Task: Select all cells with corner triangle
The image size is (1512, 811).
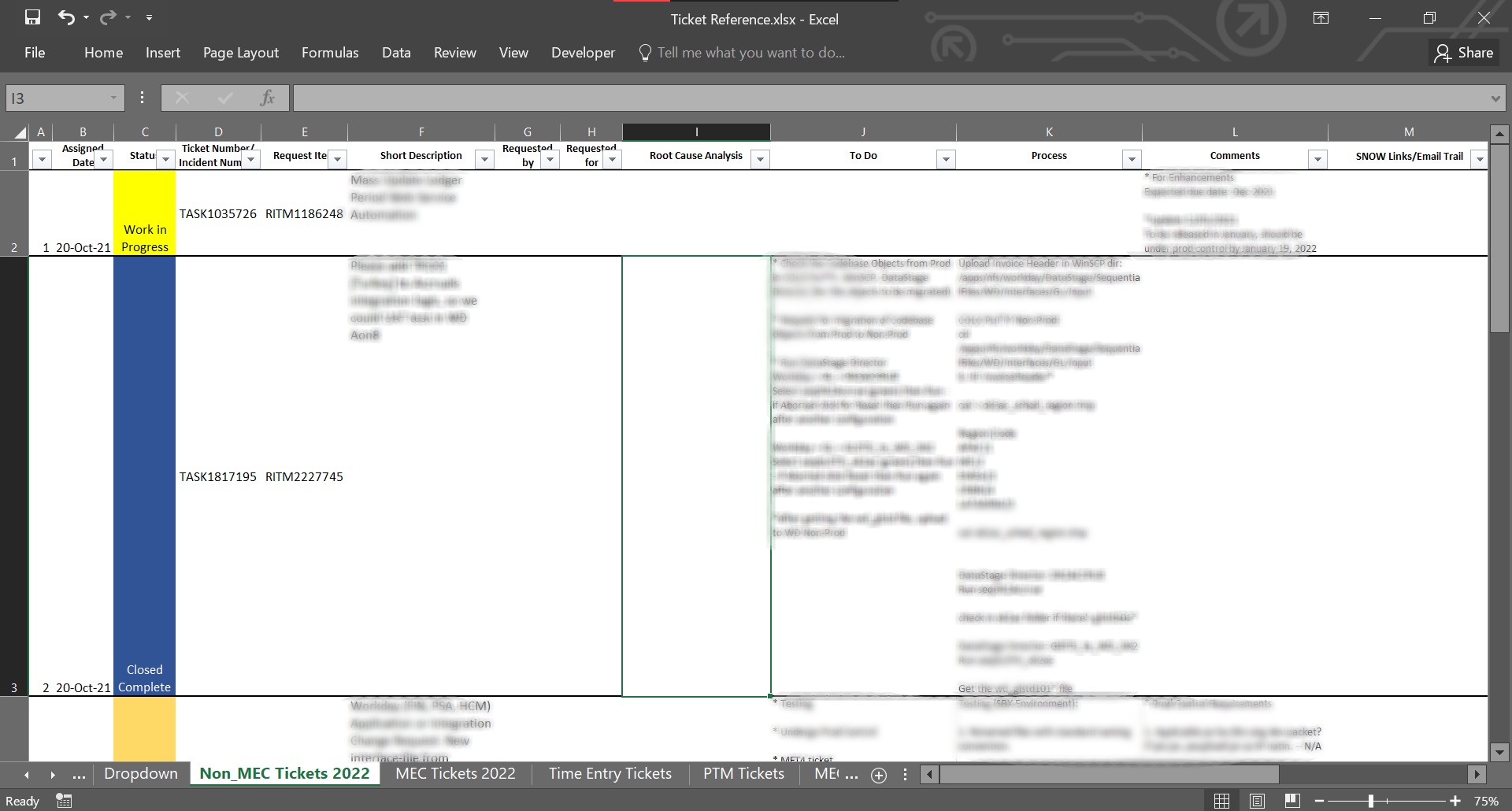Action: (20, 132)
